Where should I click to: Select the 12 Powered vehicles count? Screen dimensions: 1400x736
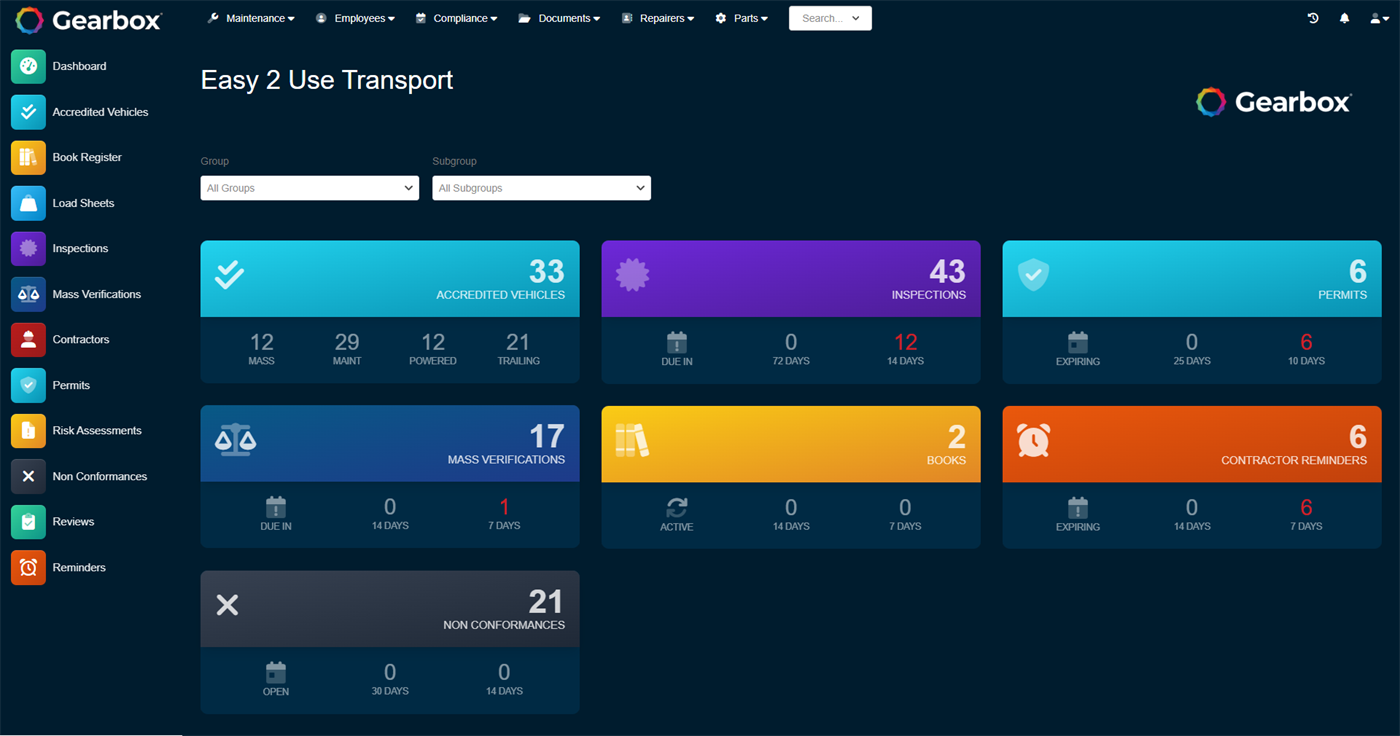433,342
